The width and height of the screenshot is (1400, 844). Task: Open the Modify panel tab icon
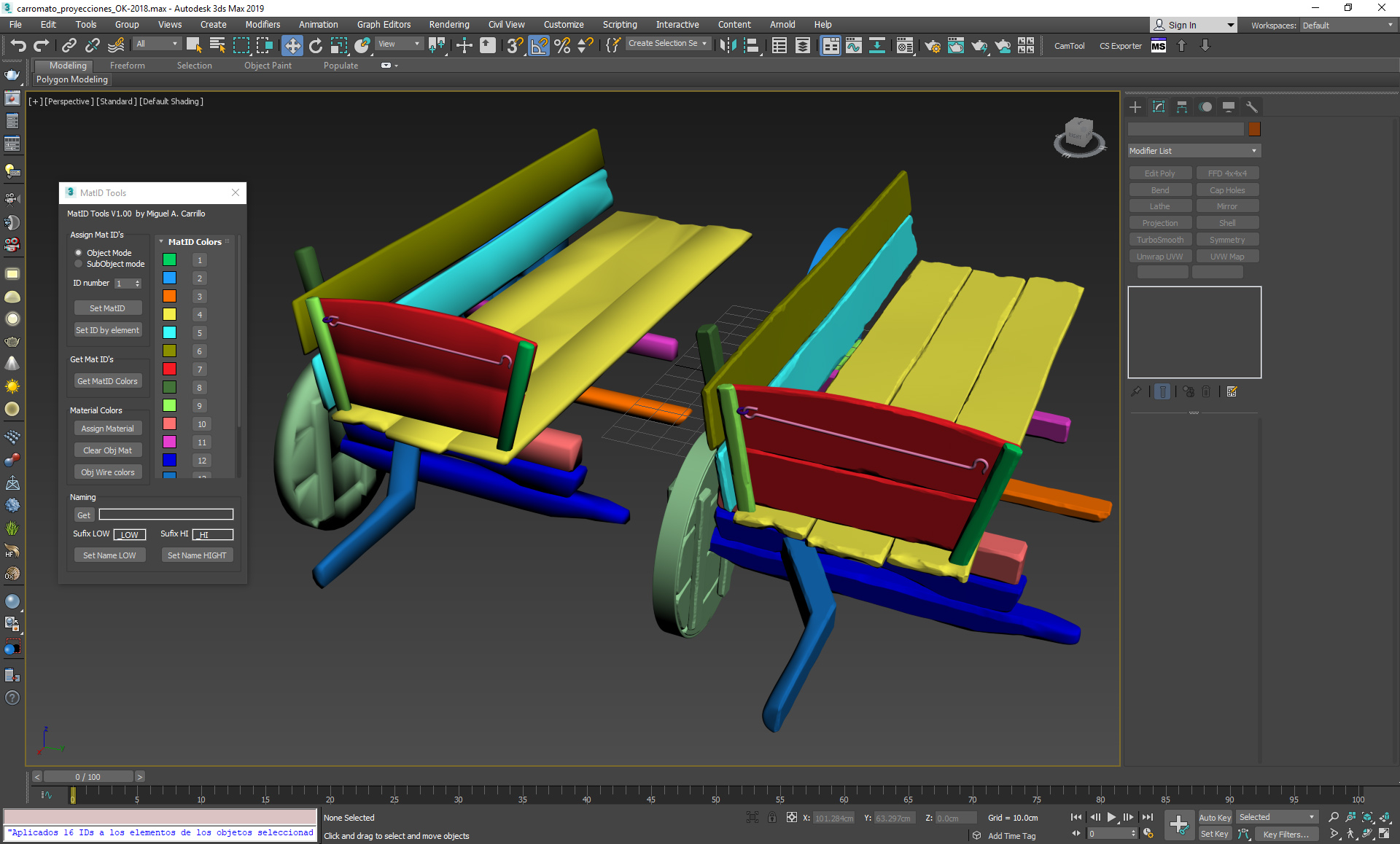[1158, 107]
